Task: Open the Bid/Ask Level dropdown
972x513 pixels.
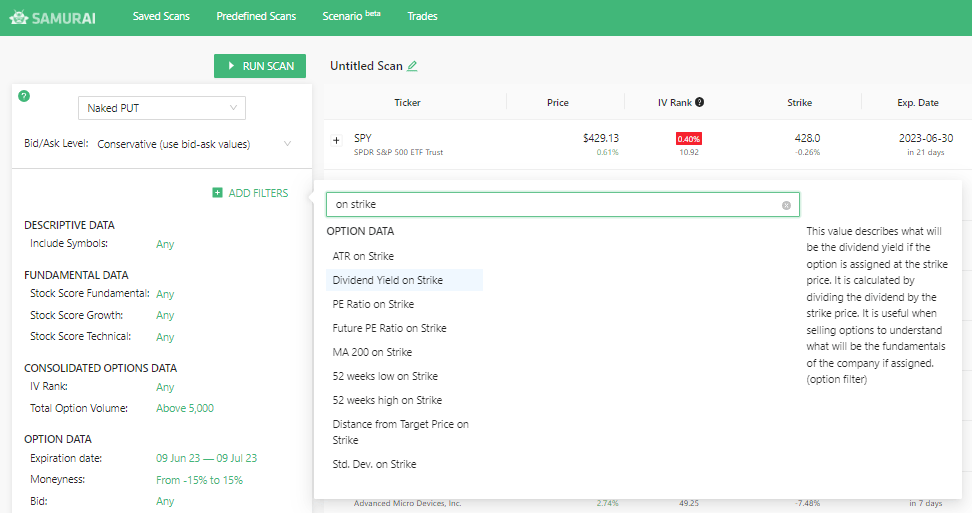Action: tap(194, 144)
